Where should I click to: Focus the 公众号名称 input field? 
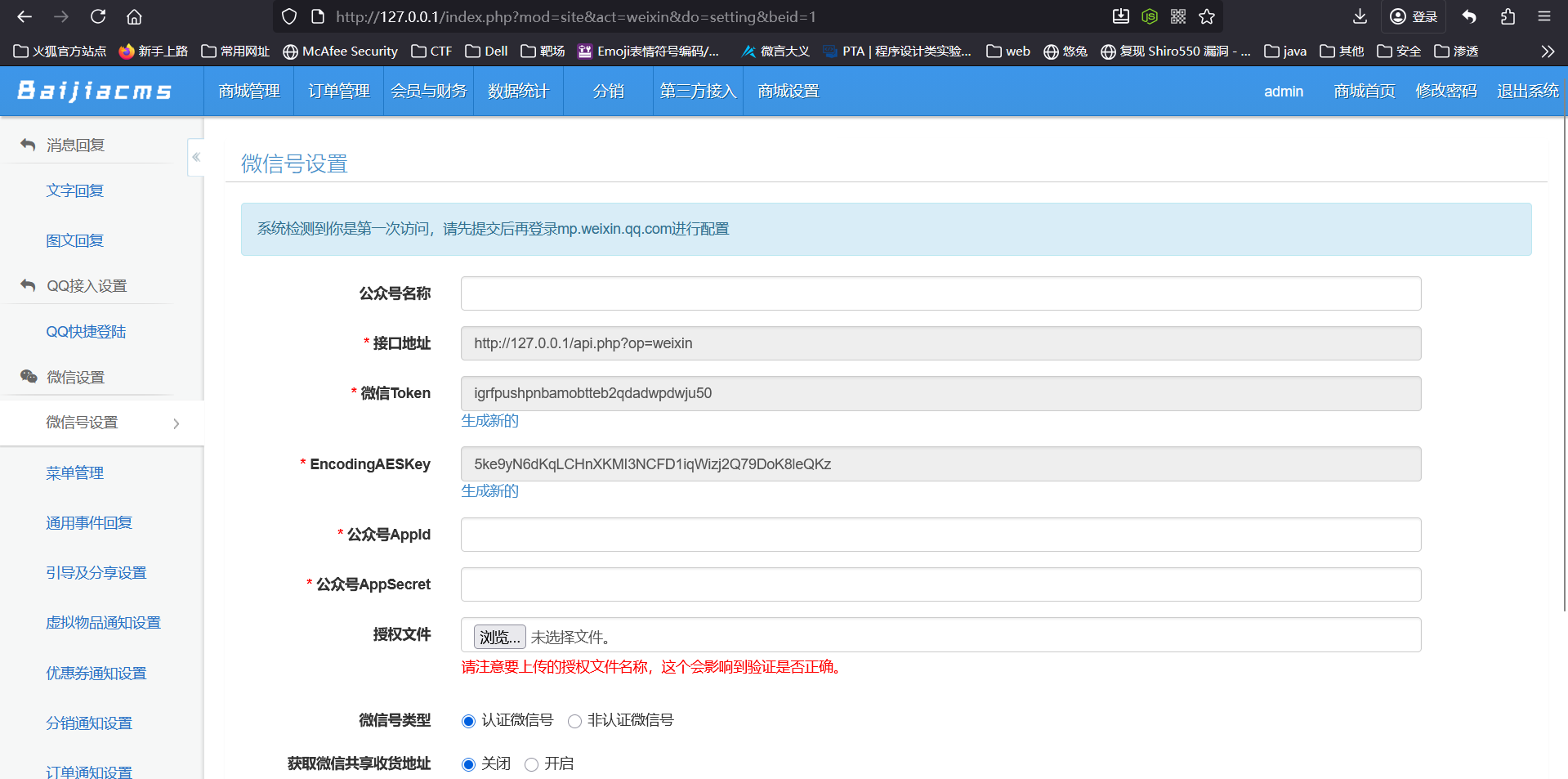(940, 293)
